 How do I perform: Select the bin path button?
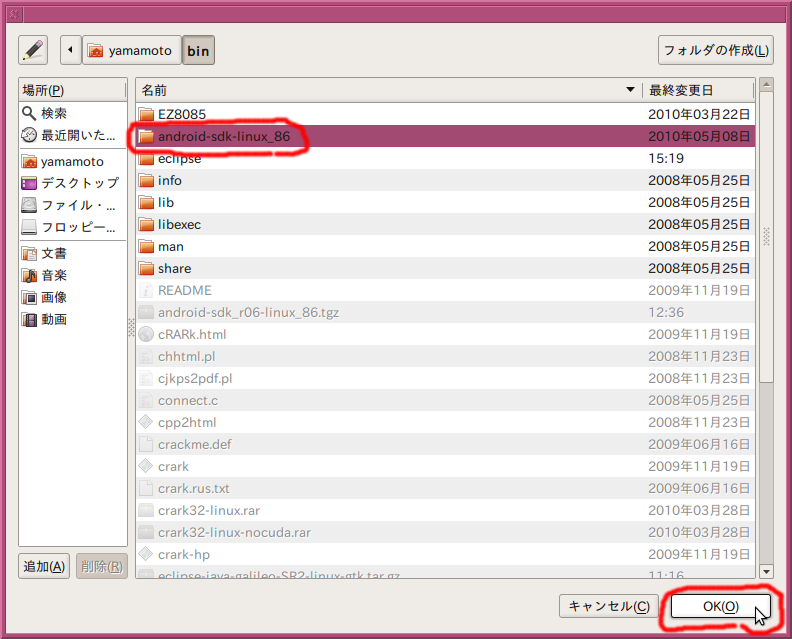click(x=198, y=50)
